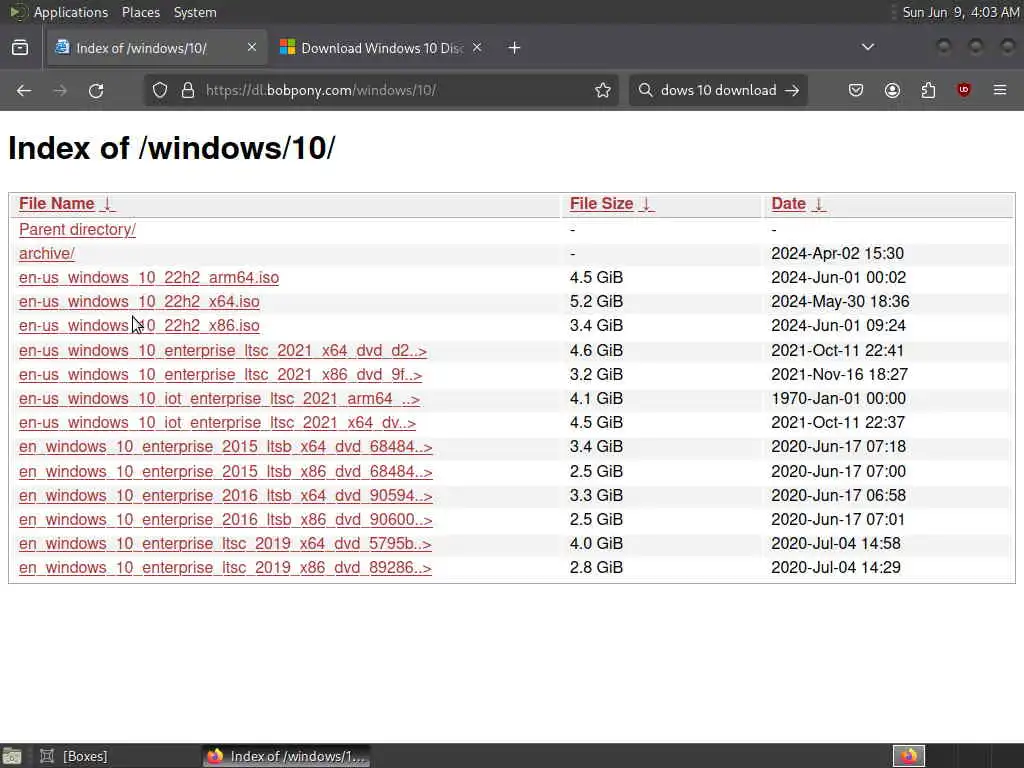Open enterprise 2016 ltsb x64 dvd 90594 link
The width and height of the screenshot is (1024, 768).
(x=225, y=496)
